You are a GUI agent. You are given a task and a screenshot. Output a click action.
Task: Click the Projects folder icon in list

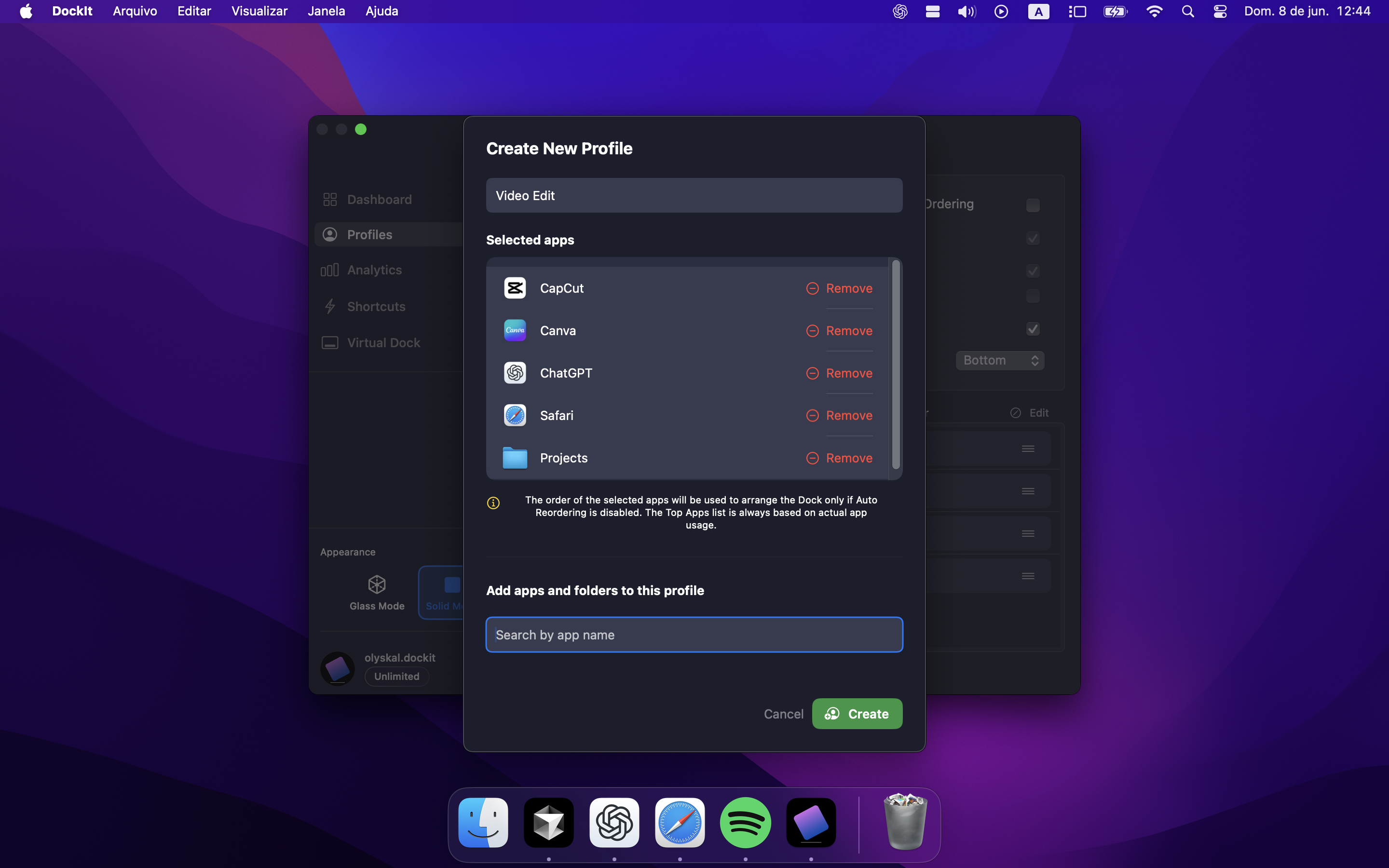pyautogui.click(x=515, y=458)
